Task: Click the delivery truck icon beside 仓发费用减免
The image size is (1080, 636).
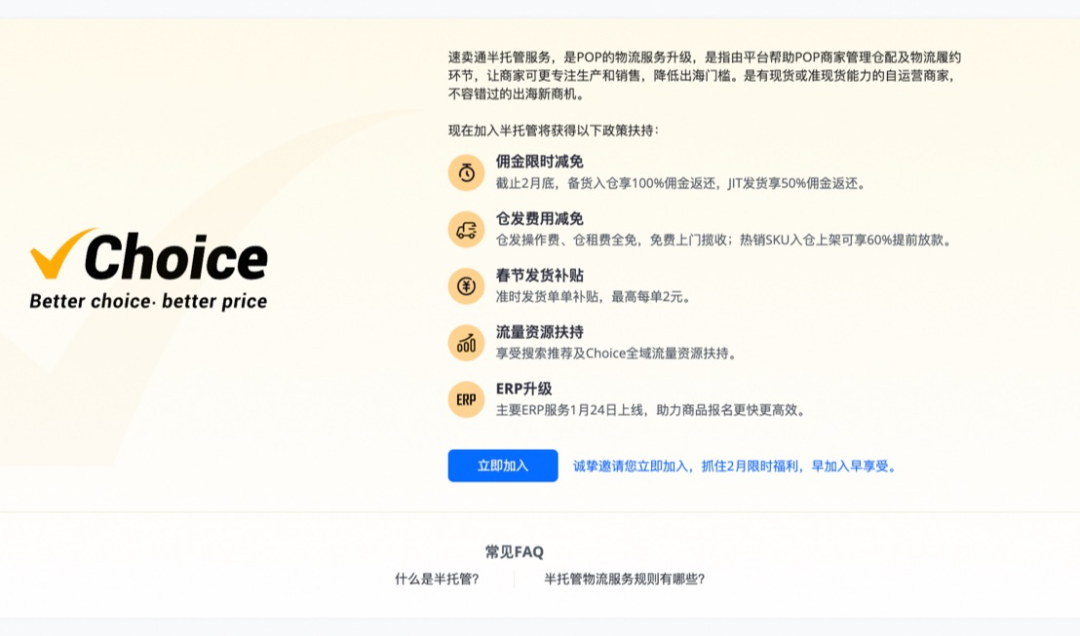Action: [465, 228]
